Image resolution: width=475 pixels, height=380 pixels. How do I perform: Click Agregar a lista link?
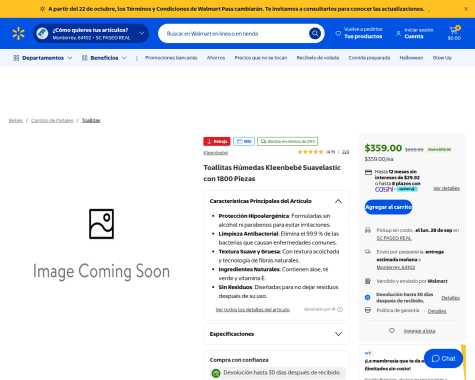tap(419, 331)
